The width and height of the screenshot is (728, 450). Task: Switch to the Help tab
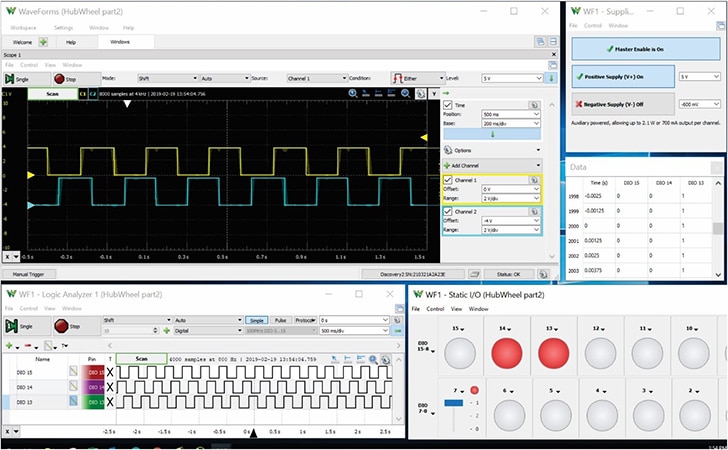click(71, 42)
